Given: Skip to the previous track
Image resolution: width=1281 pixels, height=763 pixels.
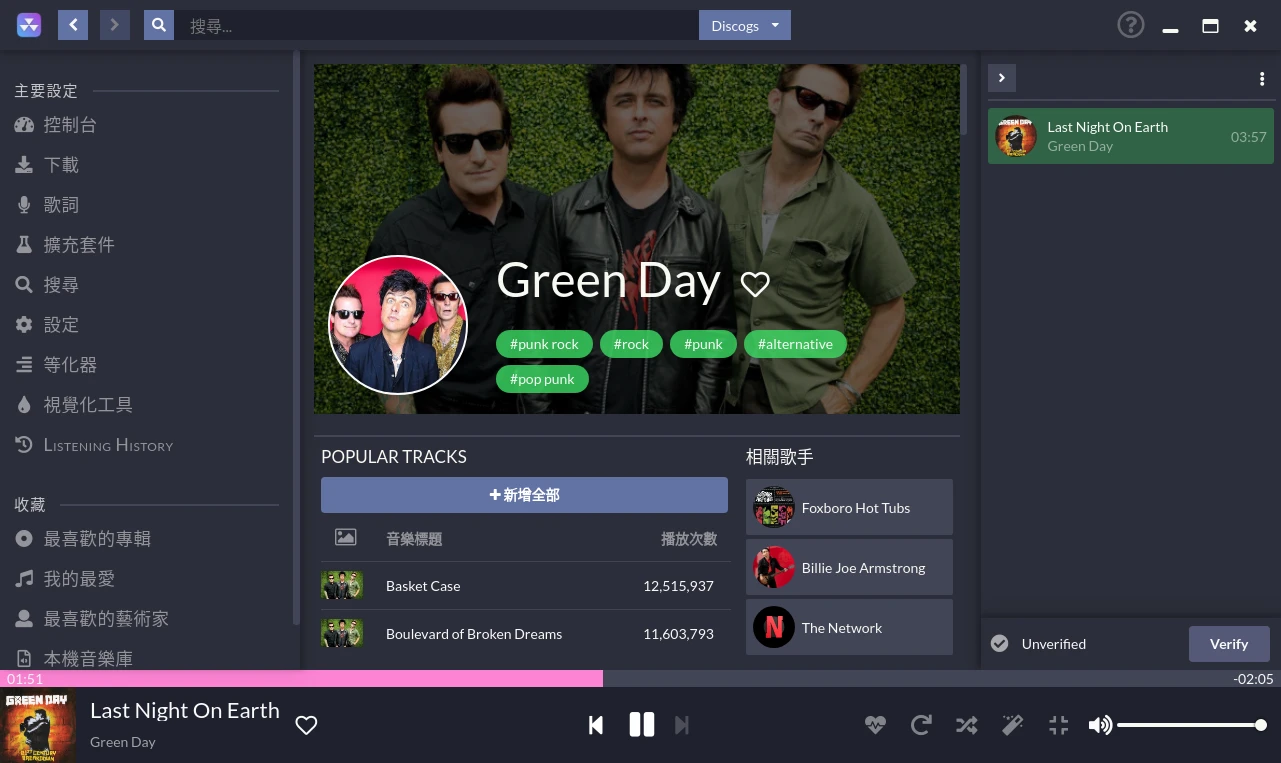Looking at the screenshot, I should pos(596,725).
